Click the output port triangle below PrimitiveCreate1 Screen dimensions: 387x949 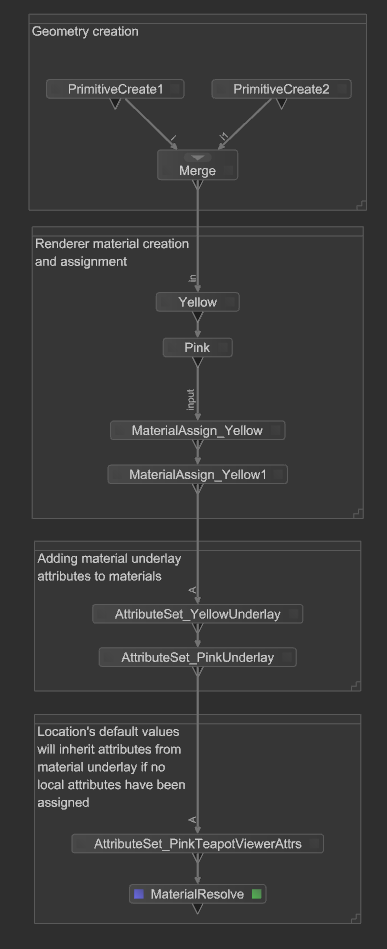pyautogui.click(x=115, y=104)
